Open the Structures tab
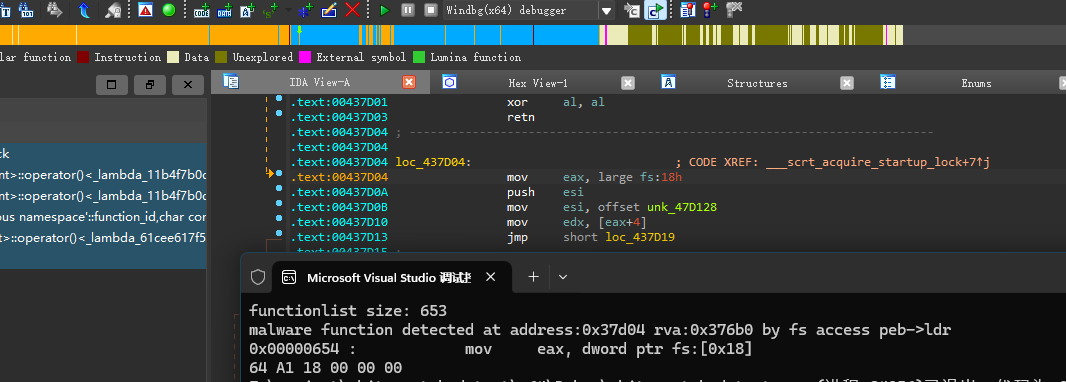Image resolution: width=1066 pixels, height=382 pixels. (x=757, y=83)
